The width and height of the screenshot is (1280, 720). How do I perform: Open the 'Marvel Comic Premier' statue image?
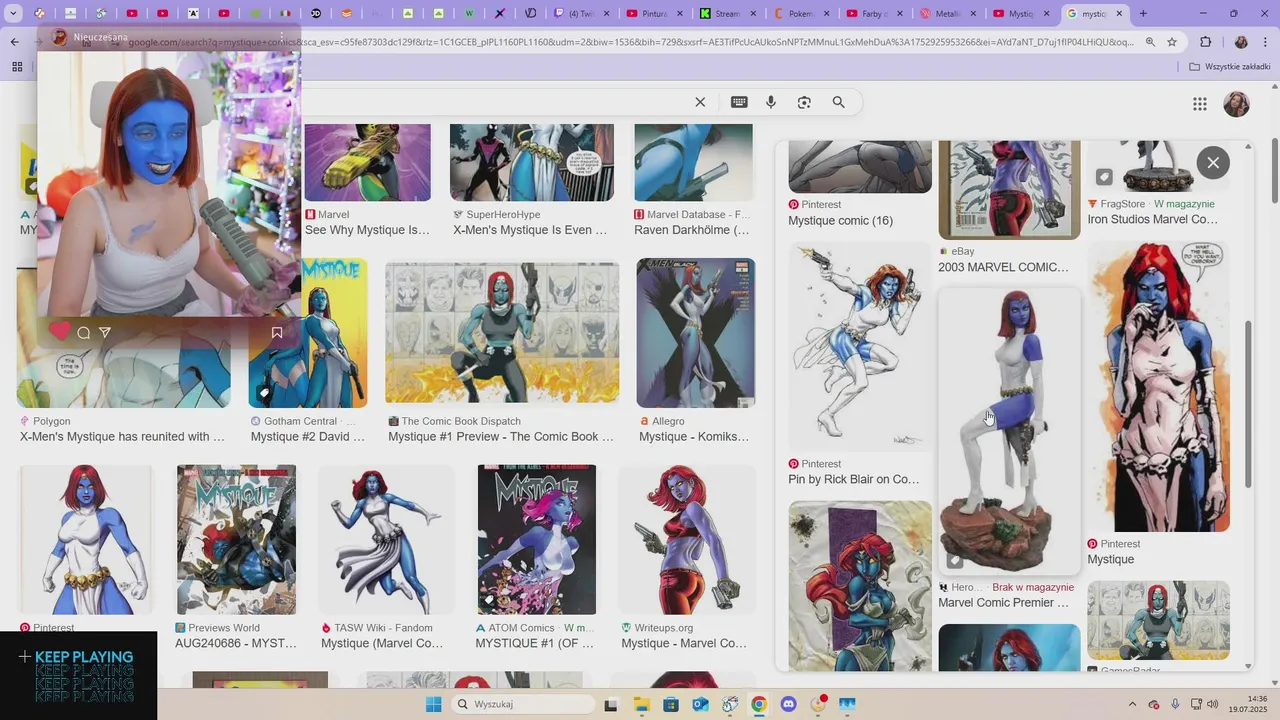pyautogui.click(x=1009, y=432)
